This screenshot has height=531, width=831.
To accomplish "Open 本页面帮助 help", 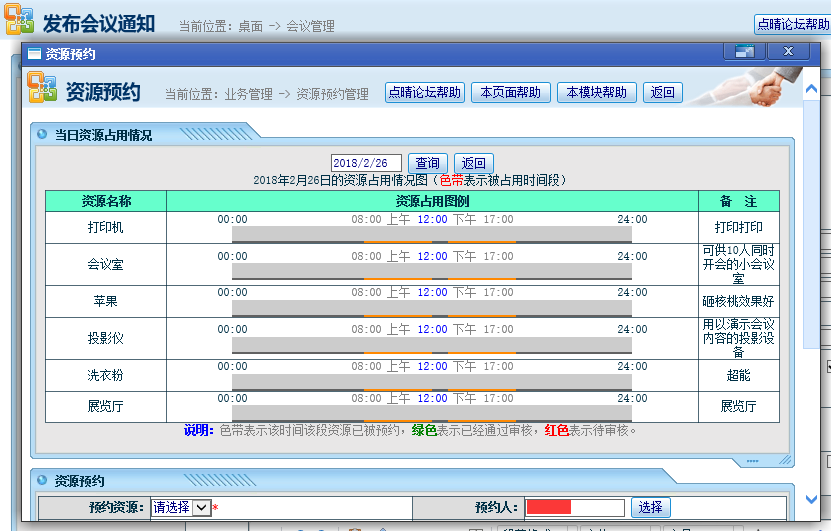I will tap(510, 93).
